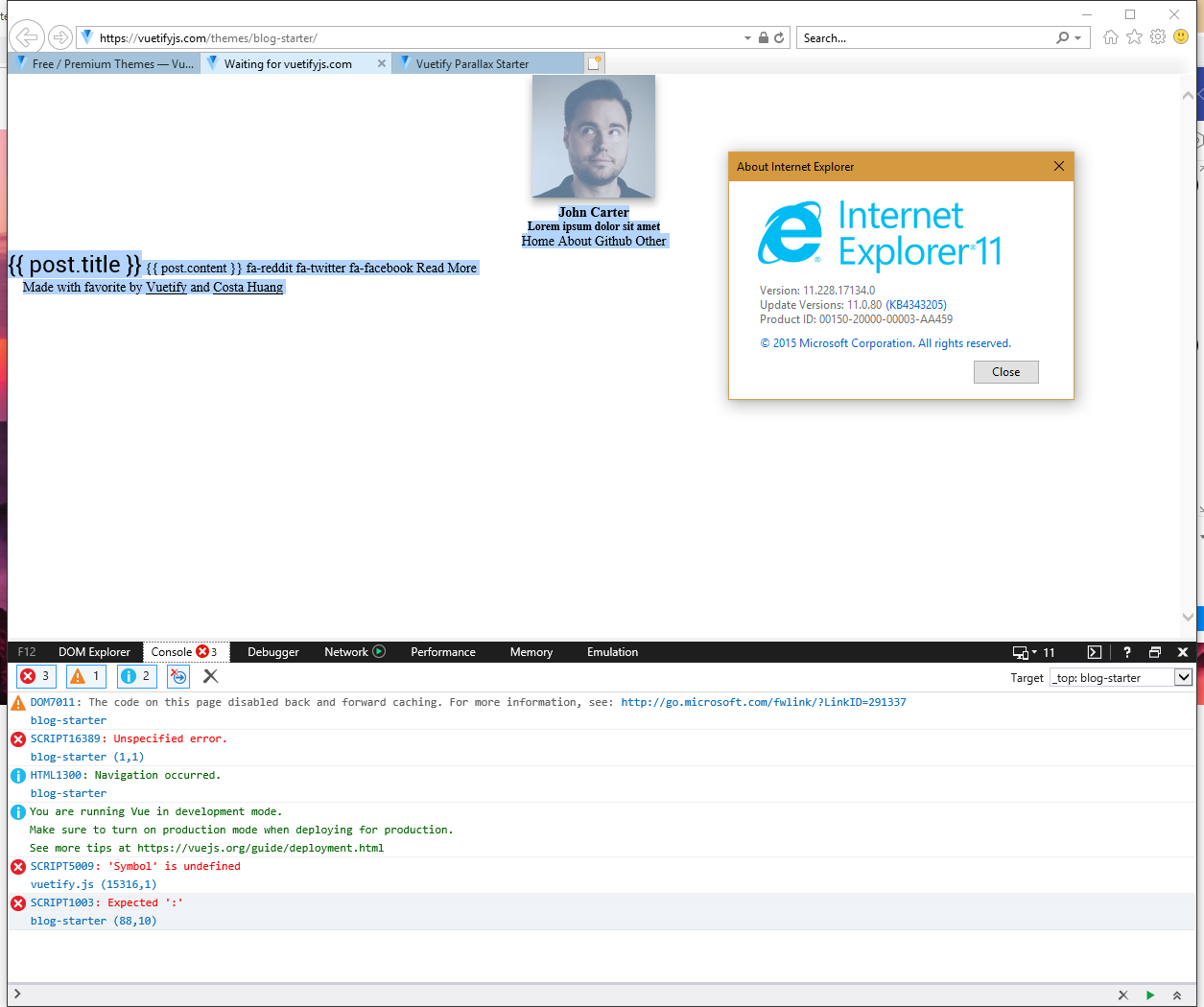Click the 'Read More' text on page
Screen dimensions: 1204x1007
click(446, 268)
